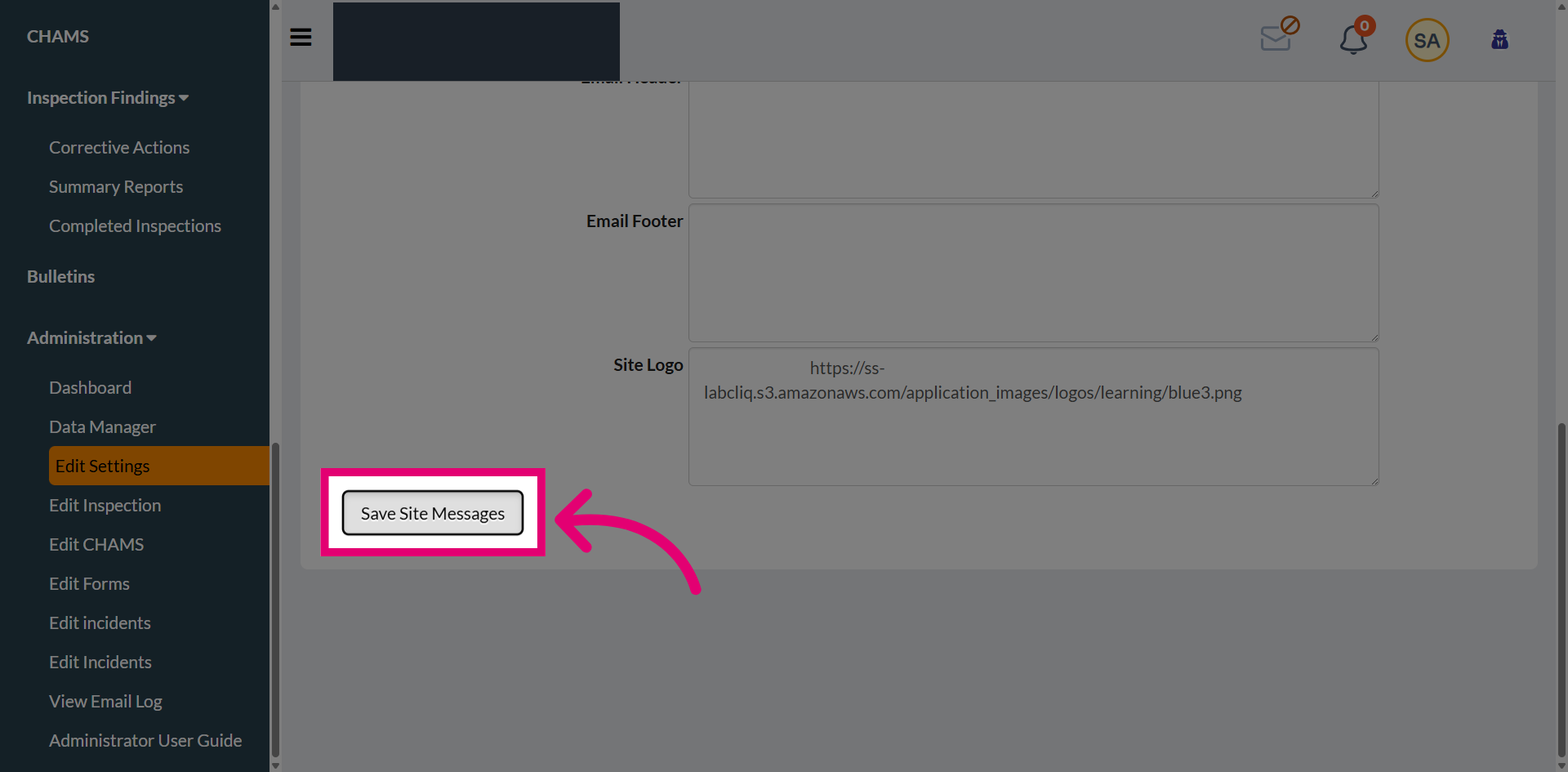Open Edit Forms page

click(89, 583)
